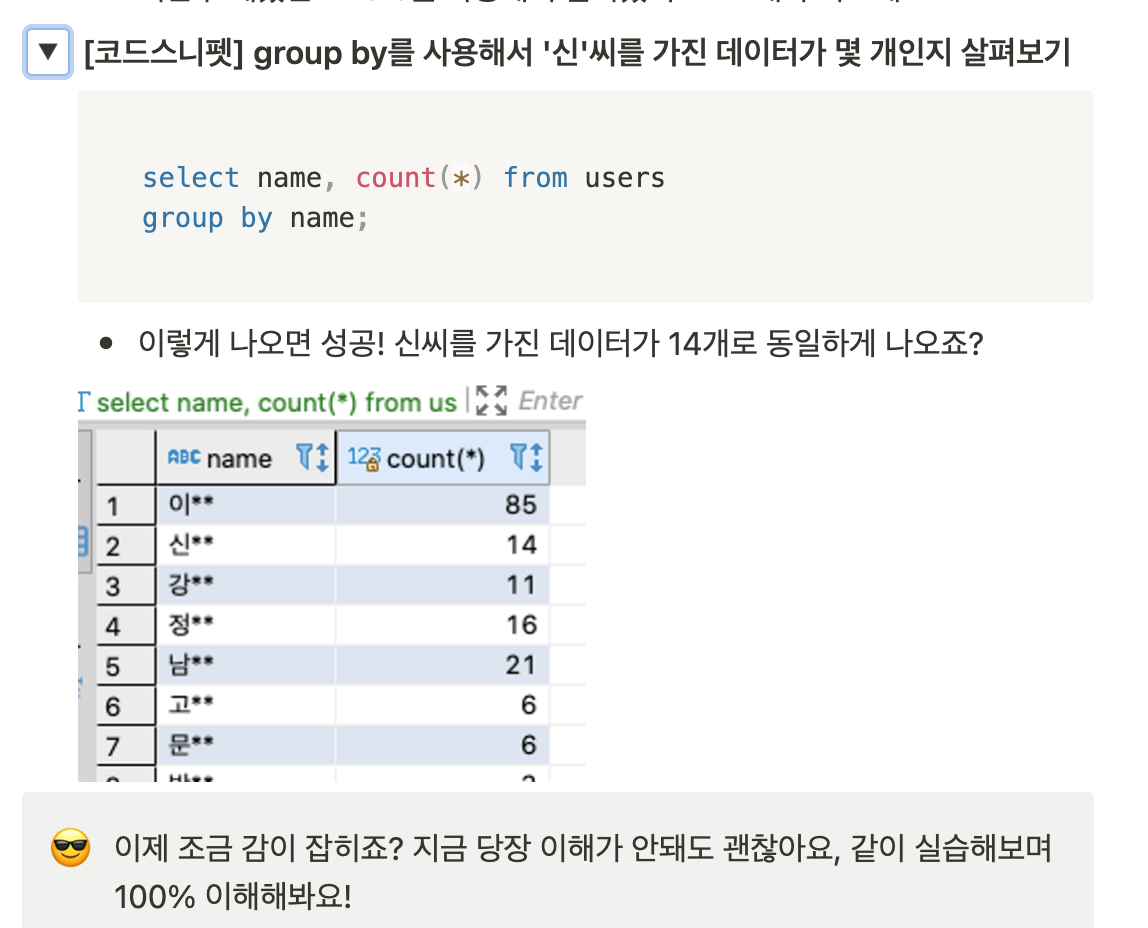
Task: Select row number 7 header
Action: click(x=126, y=746)
